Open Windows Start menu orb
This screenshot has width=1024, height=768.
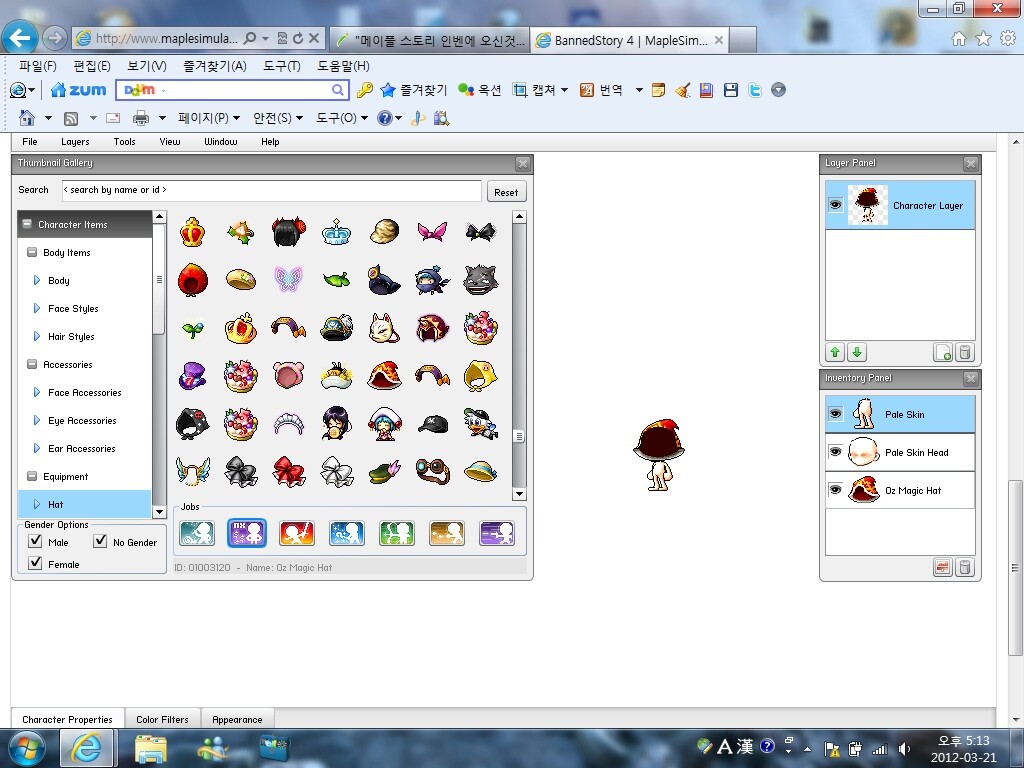[x=26, y=748]
